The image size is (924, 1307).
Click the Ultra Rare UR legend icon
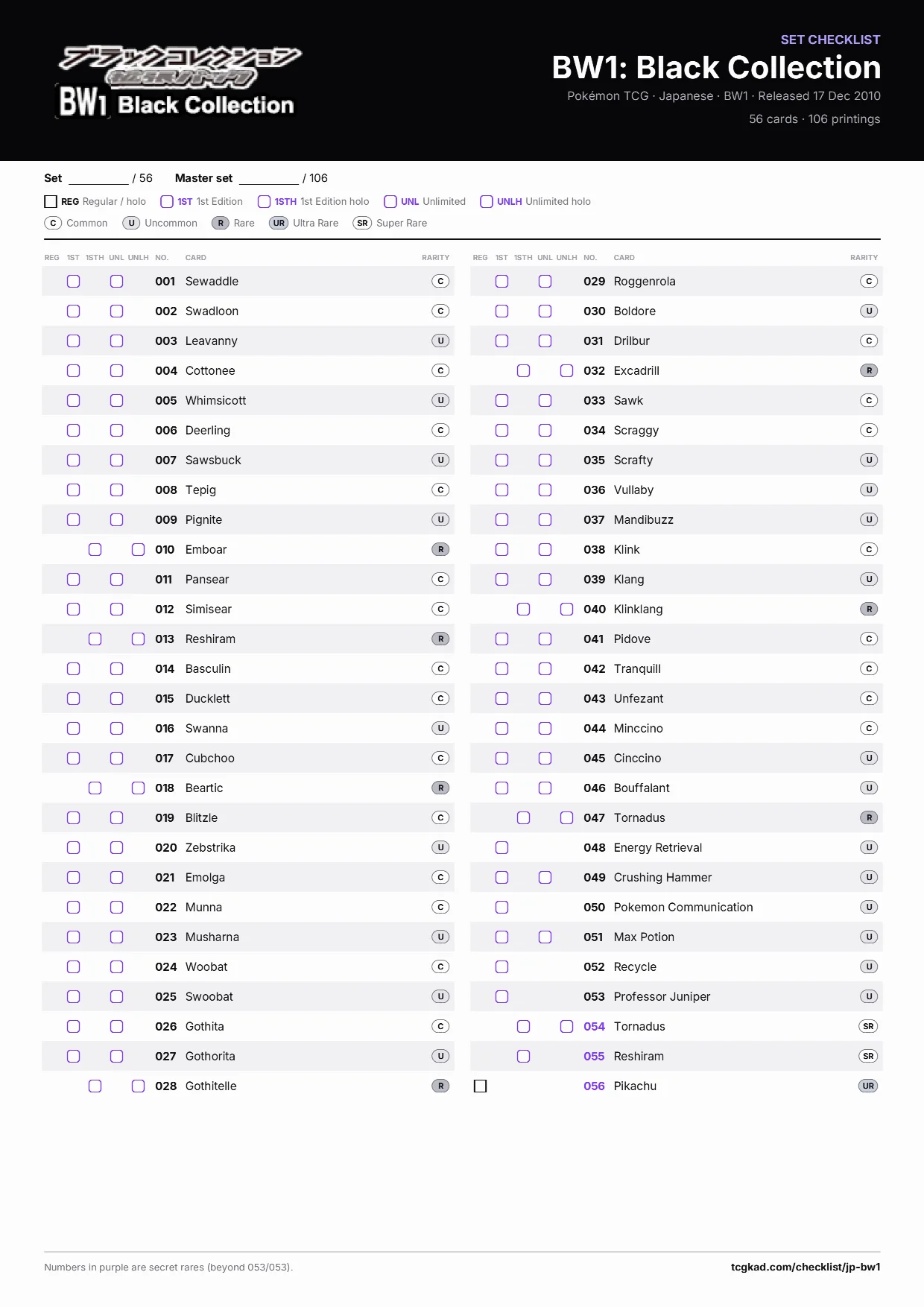pyautogui.click(x=279, y=223)
